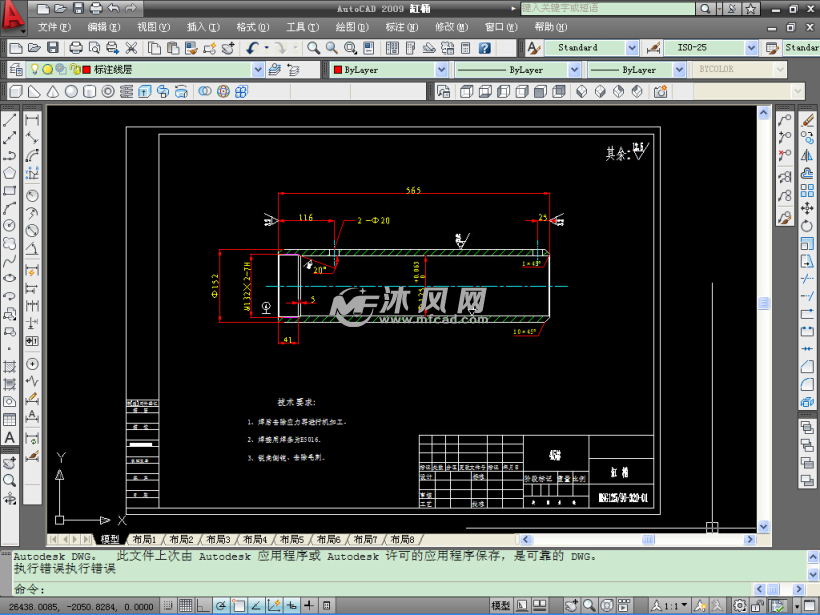Viewport: 820px width, 615px height.
Task: Click the annotation scale 1:1 button
Action: (669, 606)
